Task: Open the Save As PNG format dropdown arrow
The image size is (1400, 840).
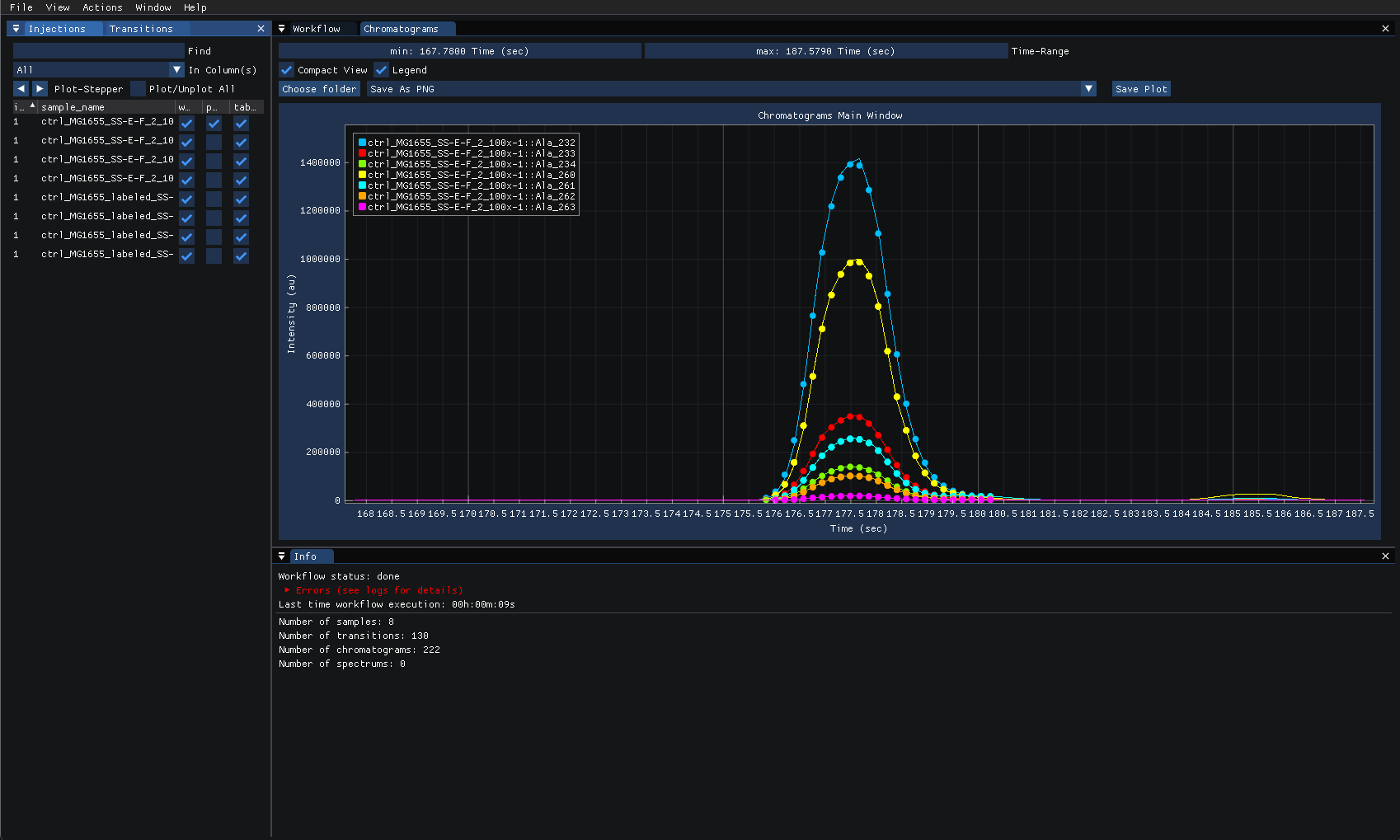Action: pos(1088,89)
